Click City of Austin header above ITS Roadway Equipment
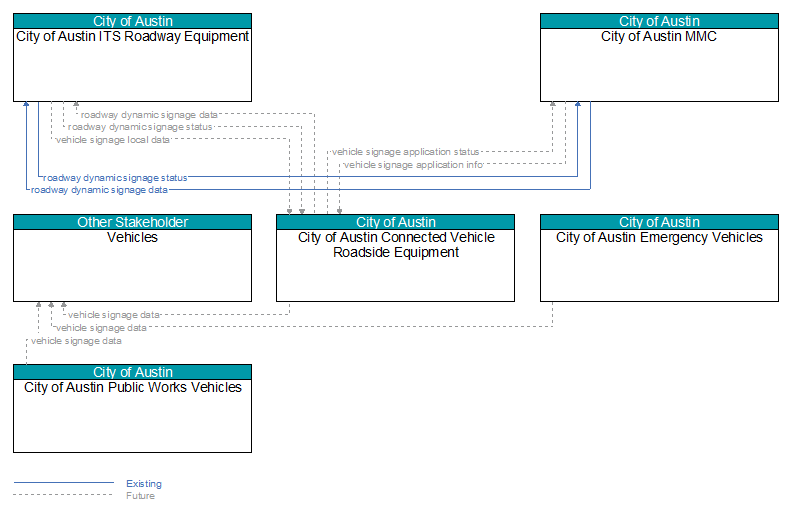This screenshot has height=514, width=789. (132, 21)
